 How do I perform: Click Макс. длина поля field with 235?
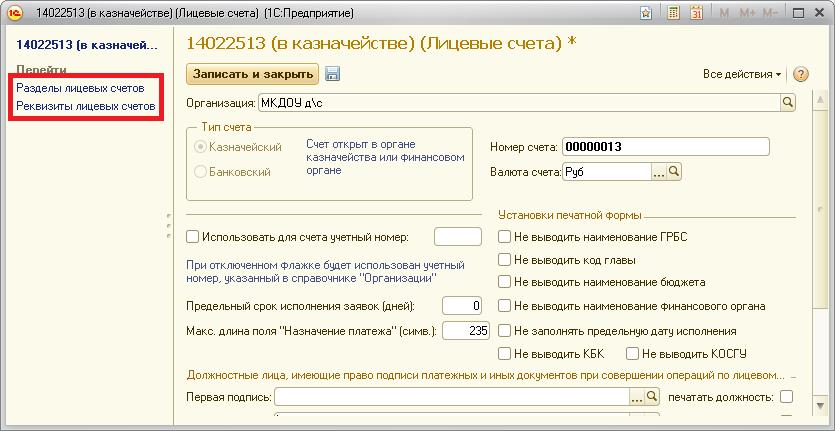click(466, 331)
